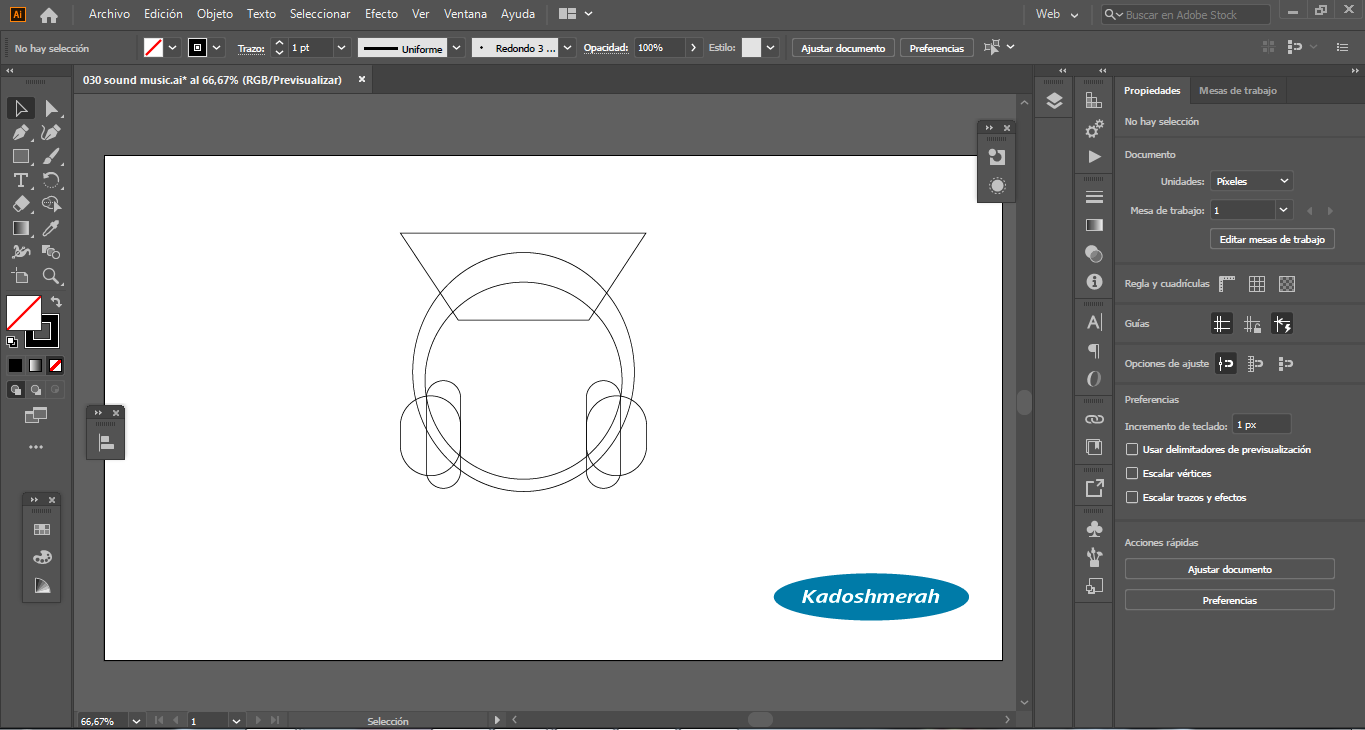Toggle Transparency Grid in Properties panel

pyautogui.click(x=1287, y=284)
